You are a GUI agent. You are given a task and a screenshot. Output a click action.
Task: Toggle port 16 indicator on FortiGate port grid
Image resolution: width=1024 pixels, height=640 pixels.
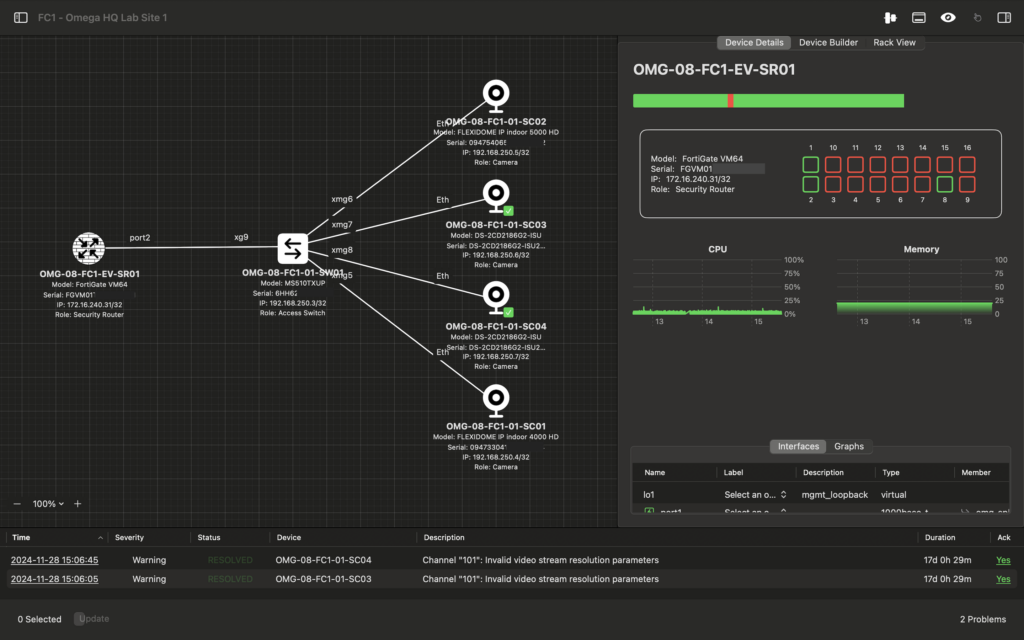(x=967, y=162)
